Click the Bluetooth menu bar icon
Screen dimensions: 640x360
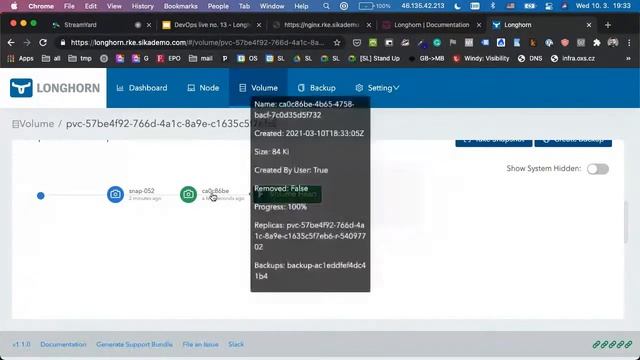493,6
